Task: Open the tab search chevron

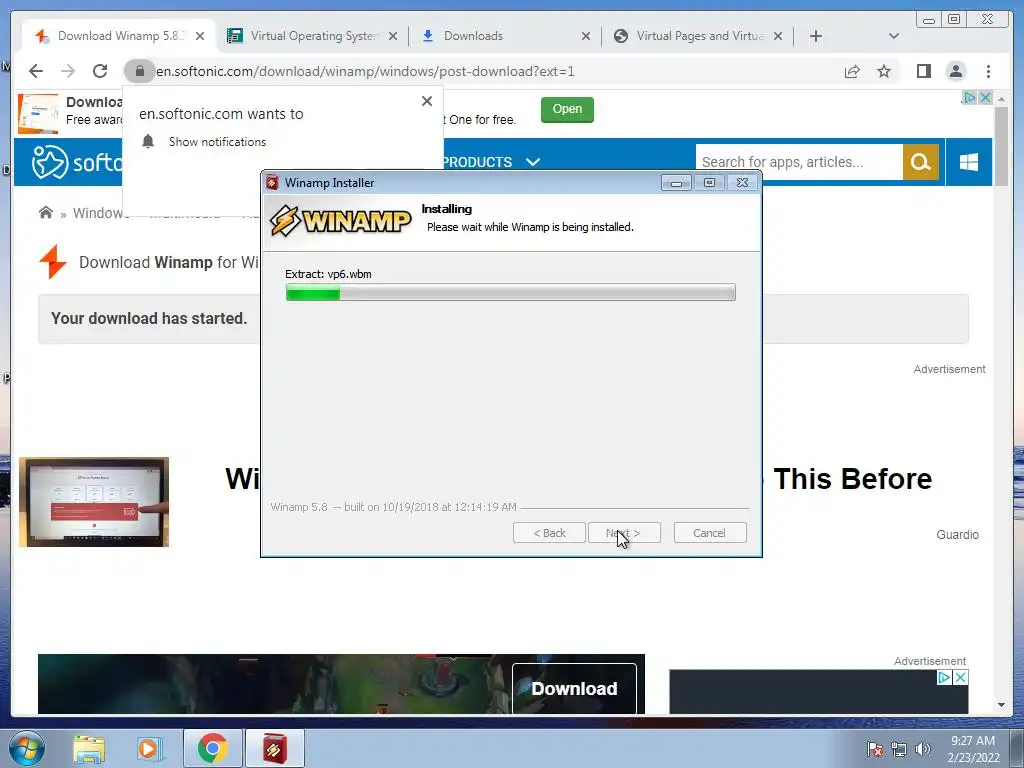Action: coord(894,36)
